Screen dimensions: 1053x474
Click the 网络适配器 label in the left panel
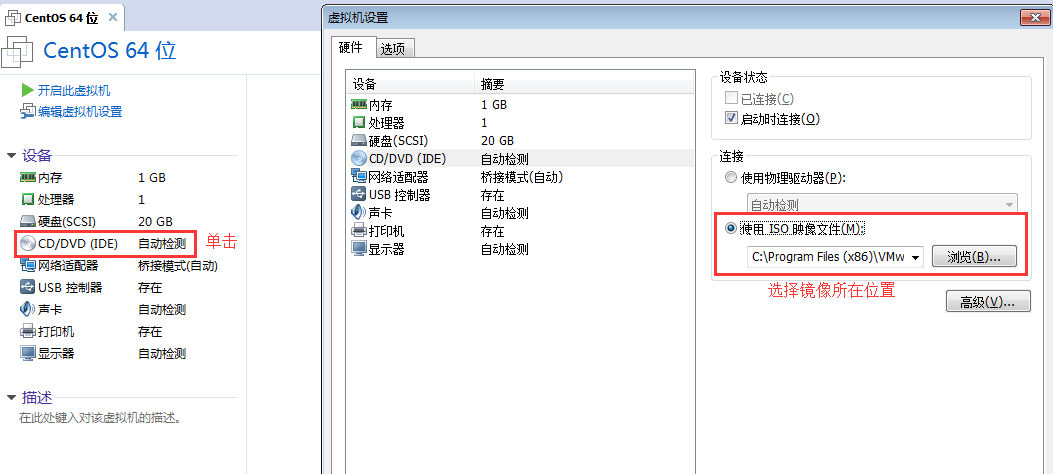[68, 266]
